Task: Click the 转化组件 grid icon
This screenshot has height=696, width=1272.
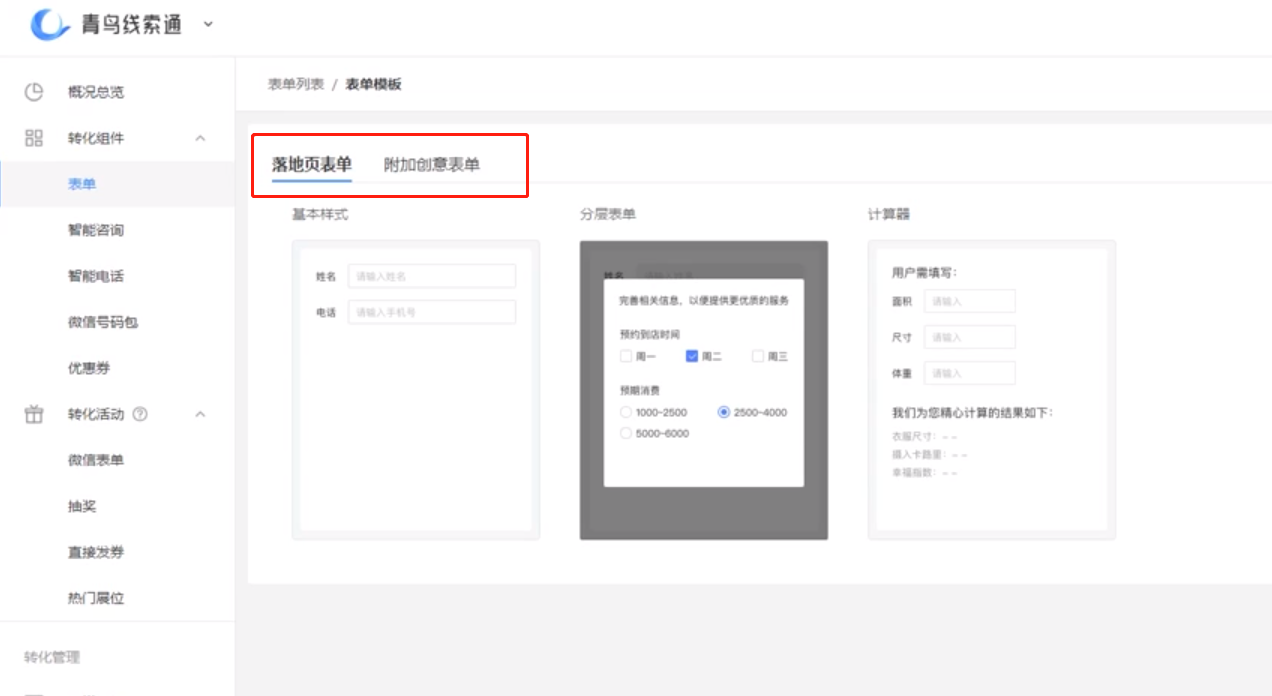Action: pyautogui.click(x=34, y=138)
